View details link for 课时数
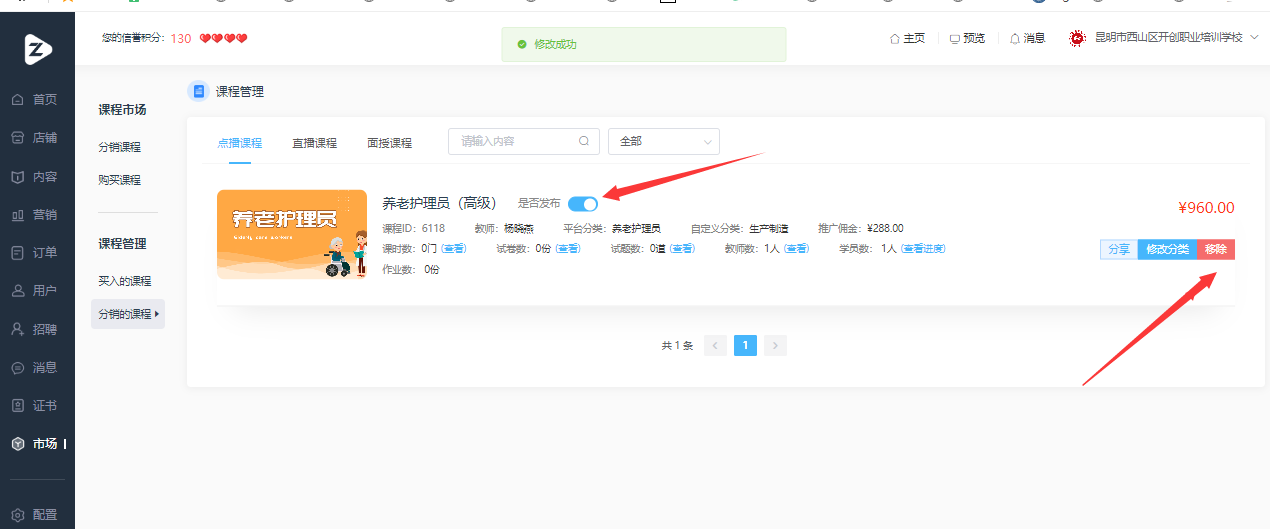 click(x=454, y=248)
